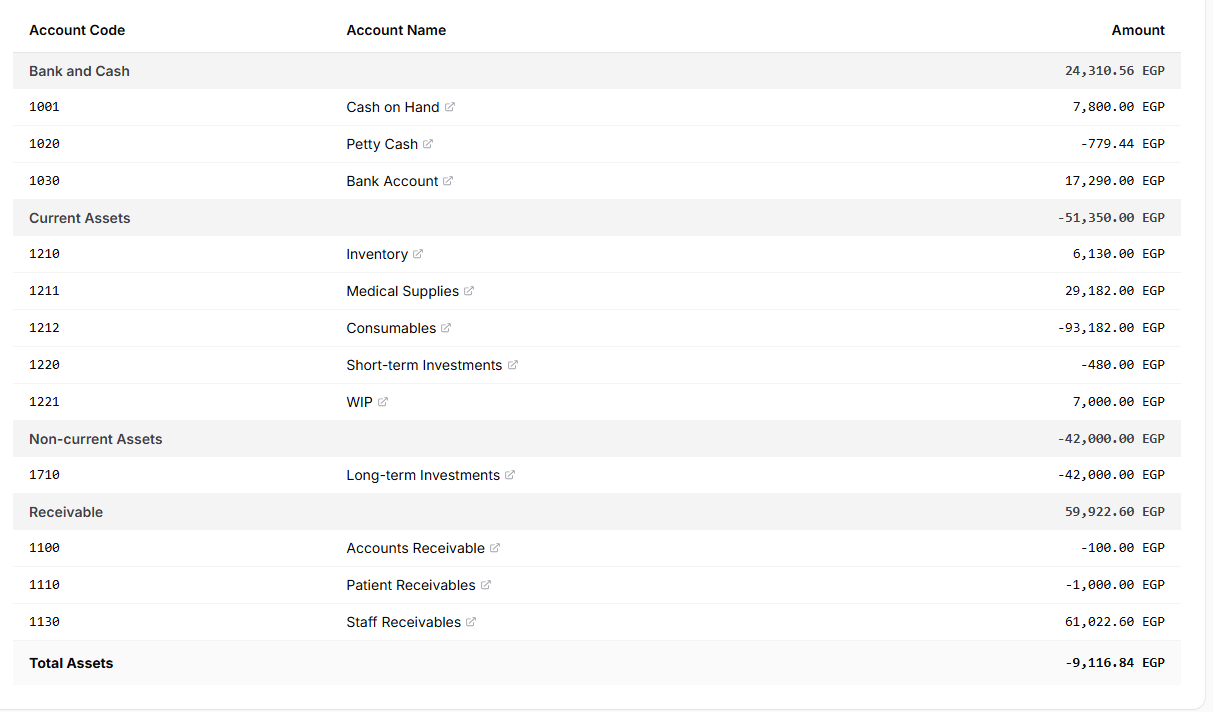Click the Amount column header
The image size is (1213, 712).
(1138, 30)
